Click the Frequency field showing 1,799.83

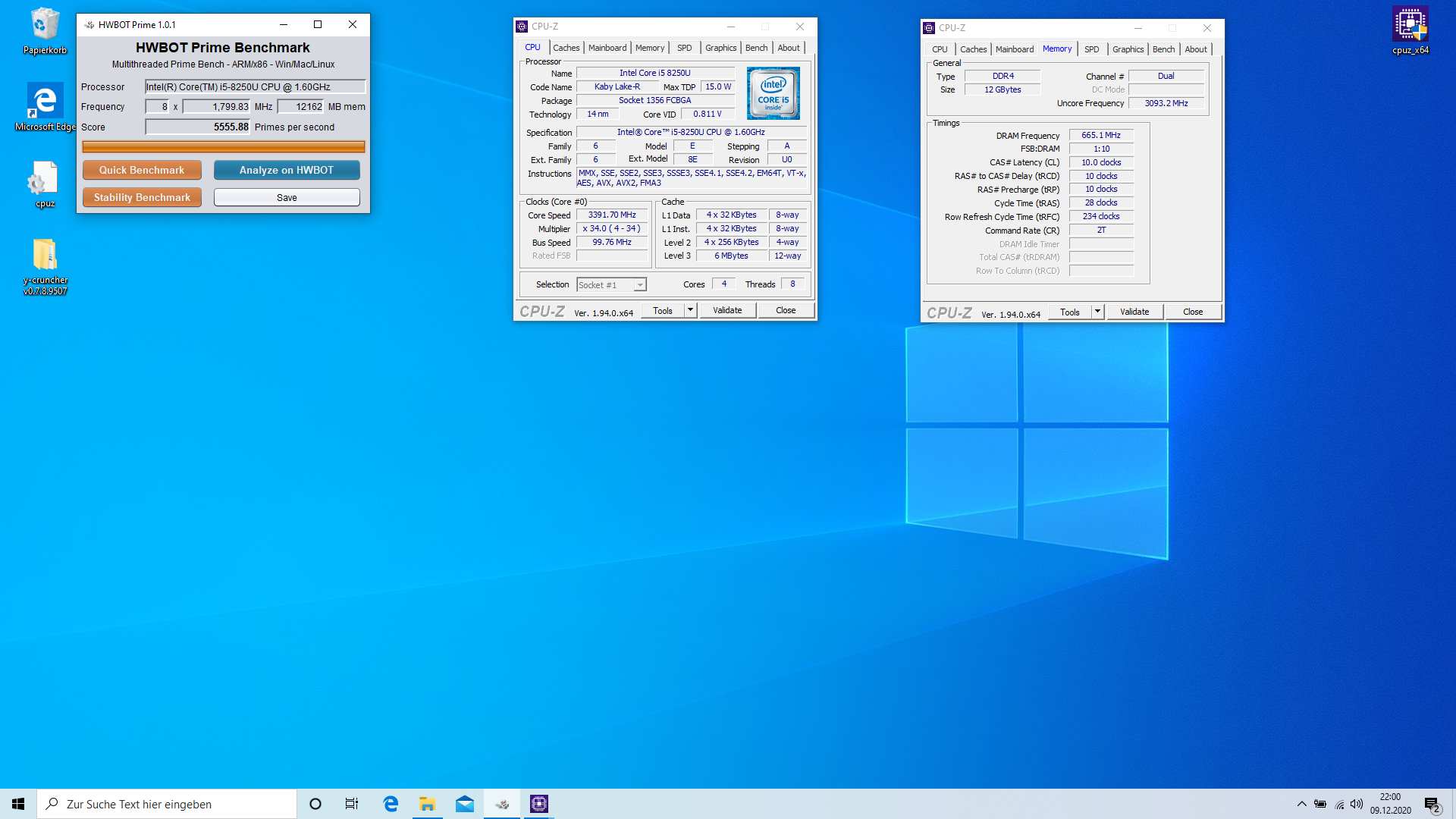[x=216, y=107]
